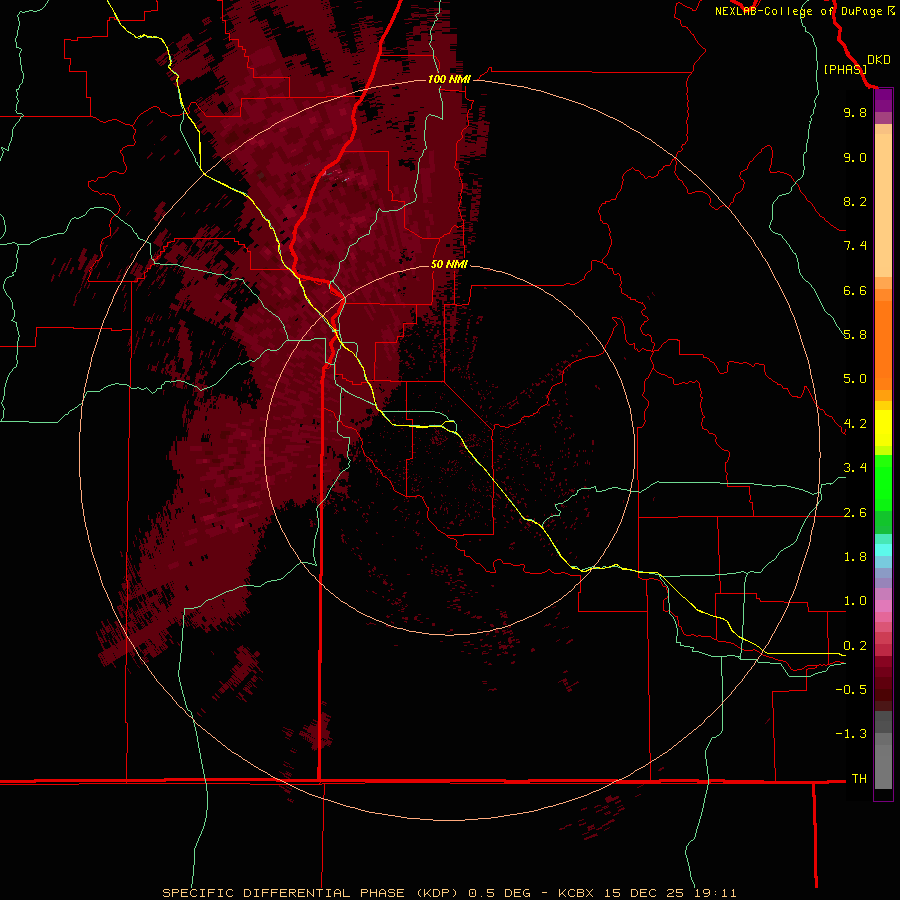Image resolution: width=900 pixels, height=900 pixels.
Task: Click the DKD label above the color bar
Action: point(879,60)
